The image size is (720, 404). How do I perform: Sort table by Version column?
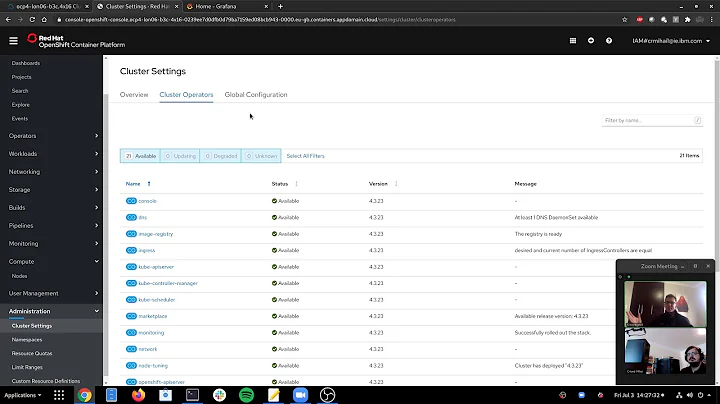click(x=378, y=184)
